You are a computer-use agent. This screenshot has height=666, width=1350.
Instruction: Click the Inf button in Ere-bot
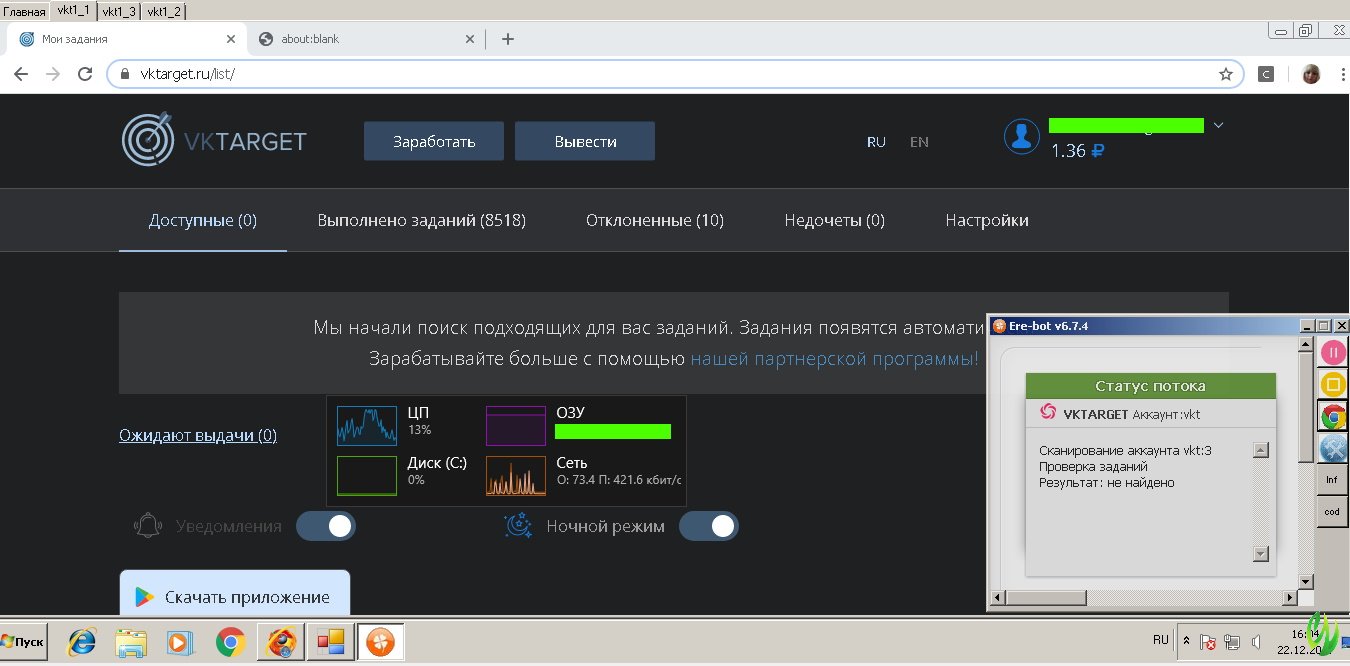pos(1332,480)
